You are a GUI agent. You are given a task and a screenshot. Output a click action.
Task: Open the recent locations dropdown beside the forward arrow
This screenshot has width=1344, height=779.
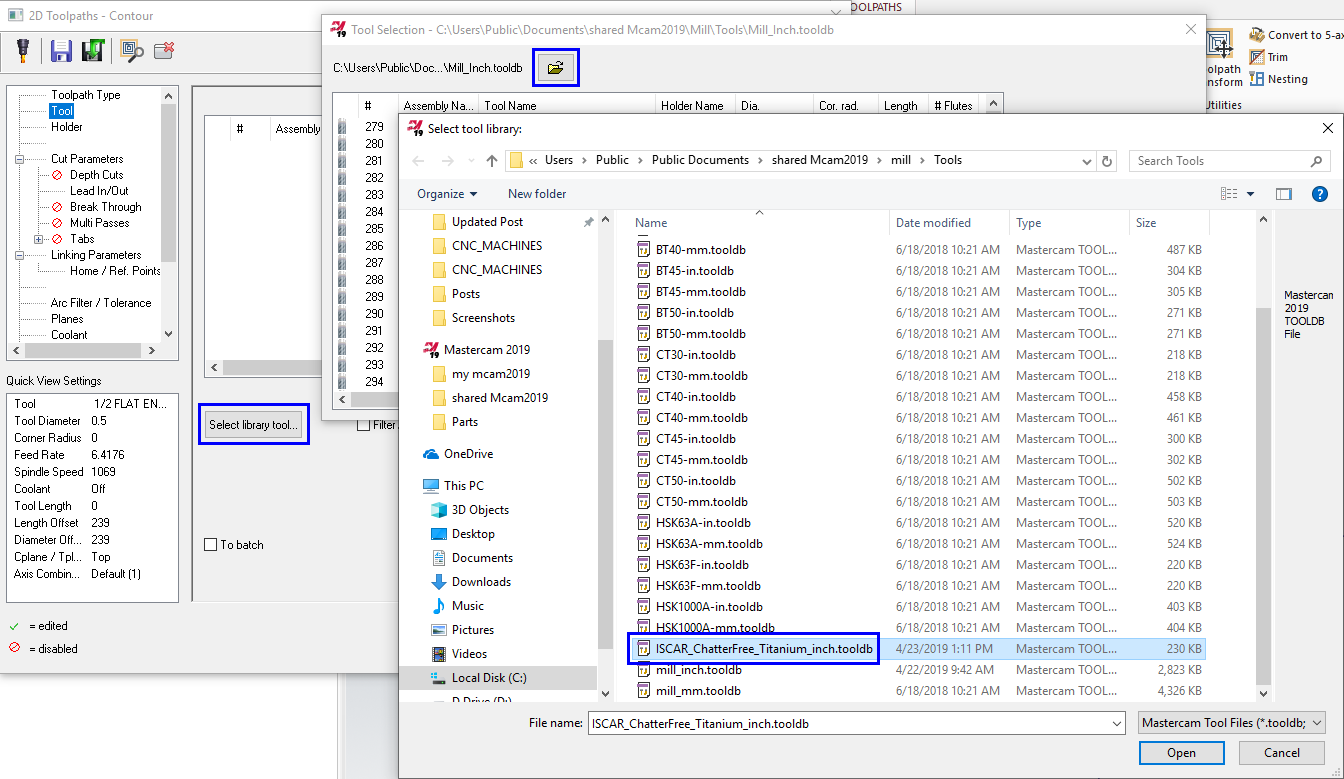click(x=469, y=161)
